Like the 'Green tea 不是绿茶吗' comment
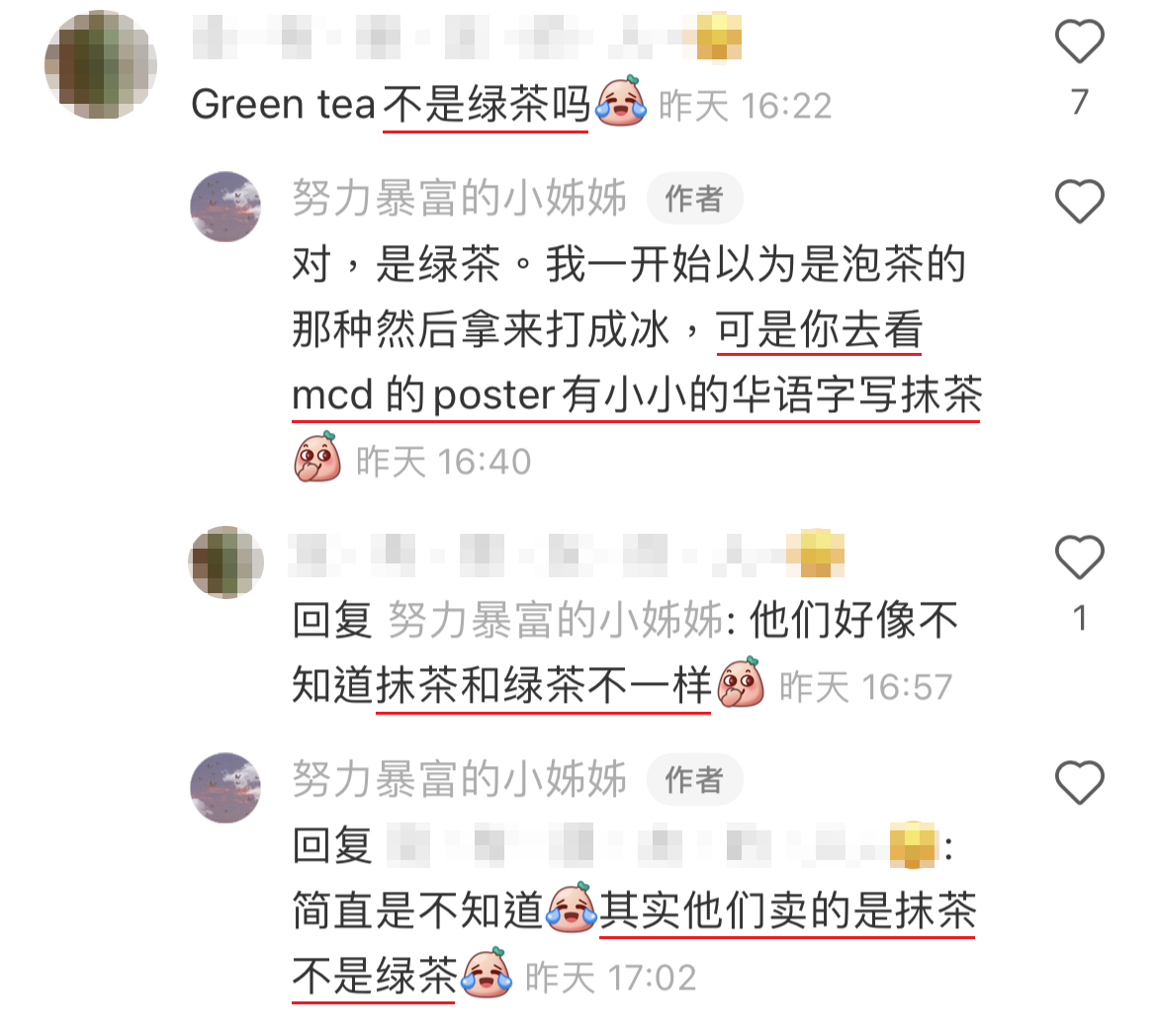The image size is (1157, 1036). pyautogui.click(x=1079, y=43)
